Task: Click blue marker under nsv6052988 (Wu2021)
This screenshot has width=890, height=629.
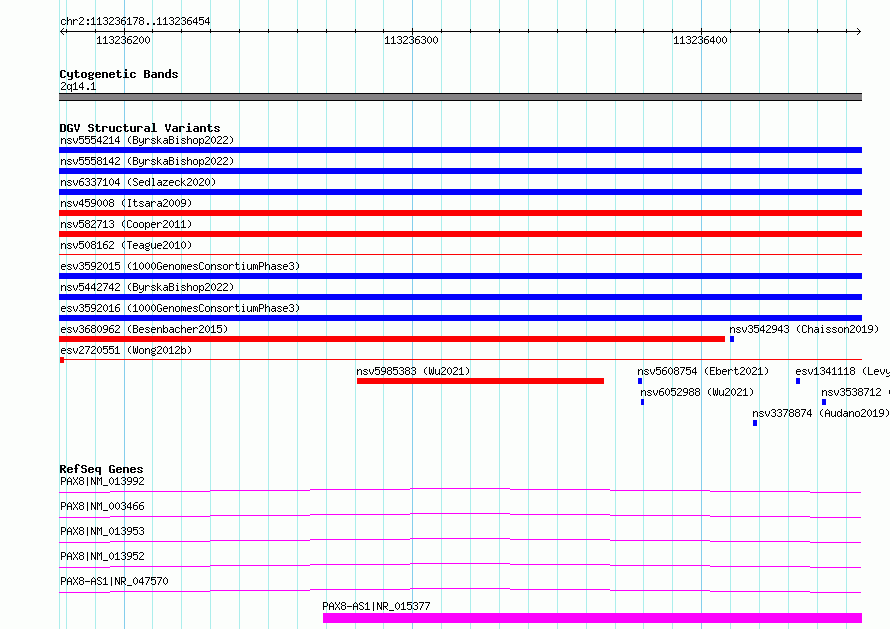Action: (643, 402)
